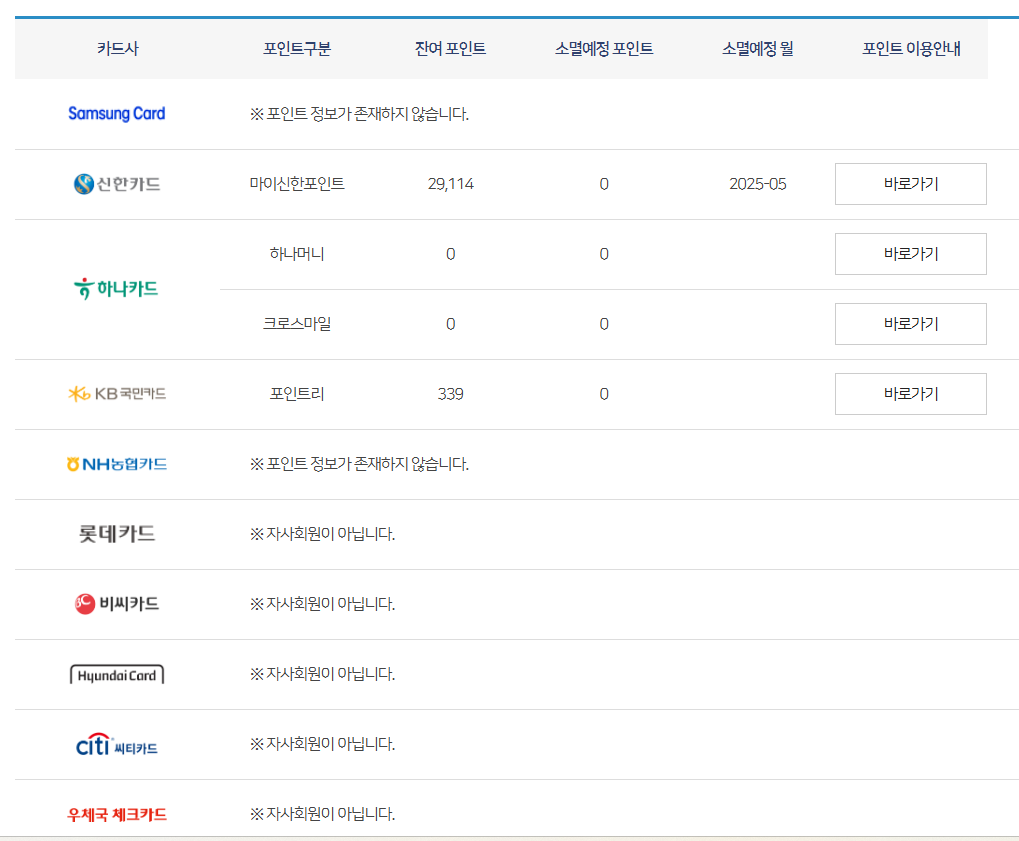Open 바로가기 for 포인트리
The image size is (1019, 841).
(910, 394)
